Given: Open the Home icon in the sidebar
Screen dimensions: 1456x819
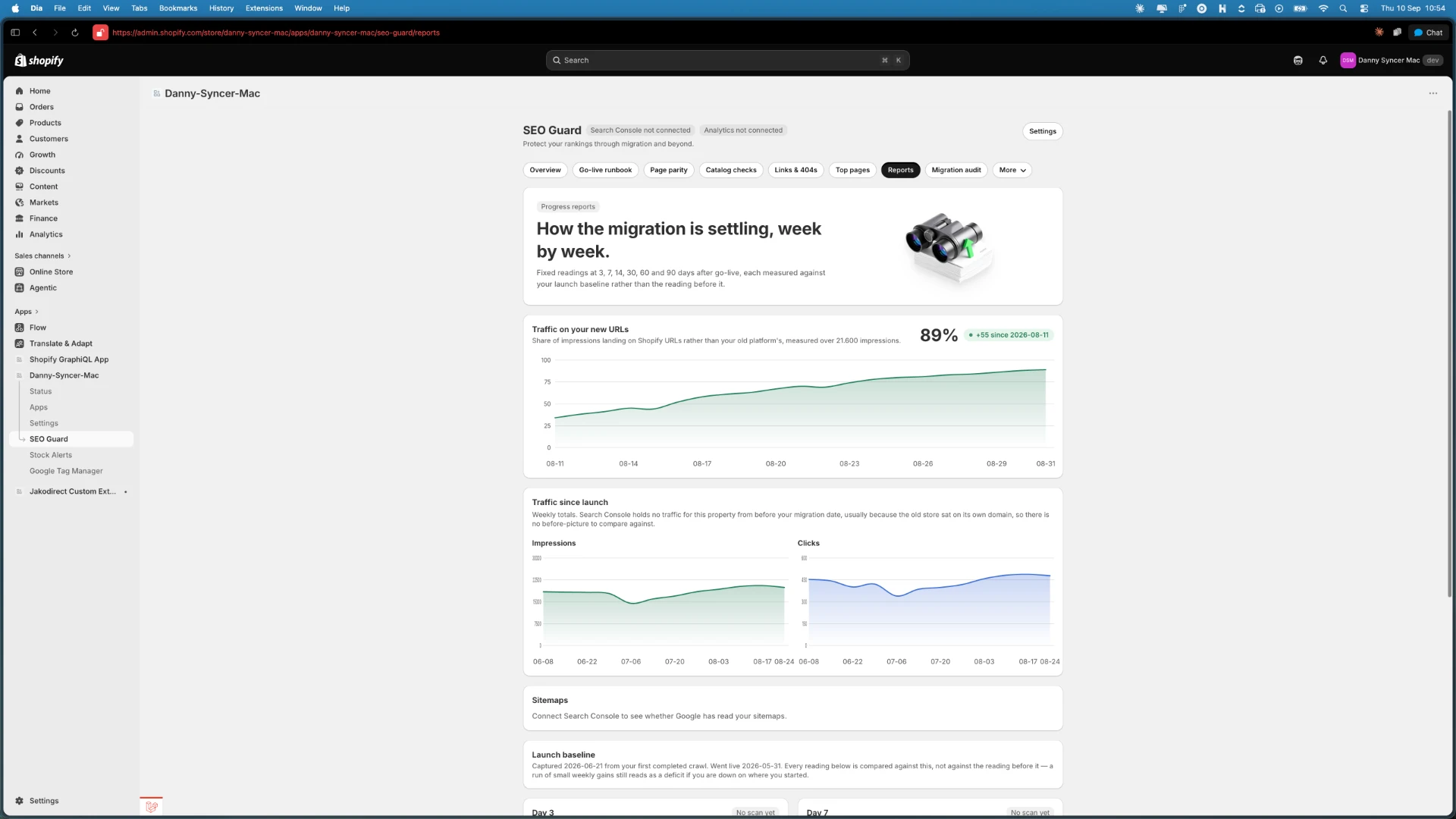Looking at the screenshot, I should [20, 91].
